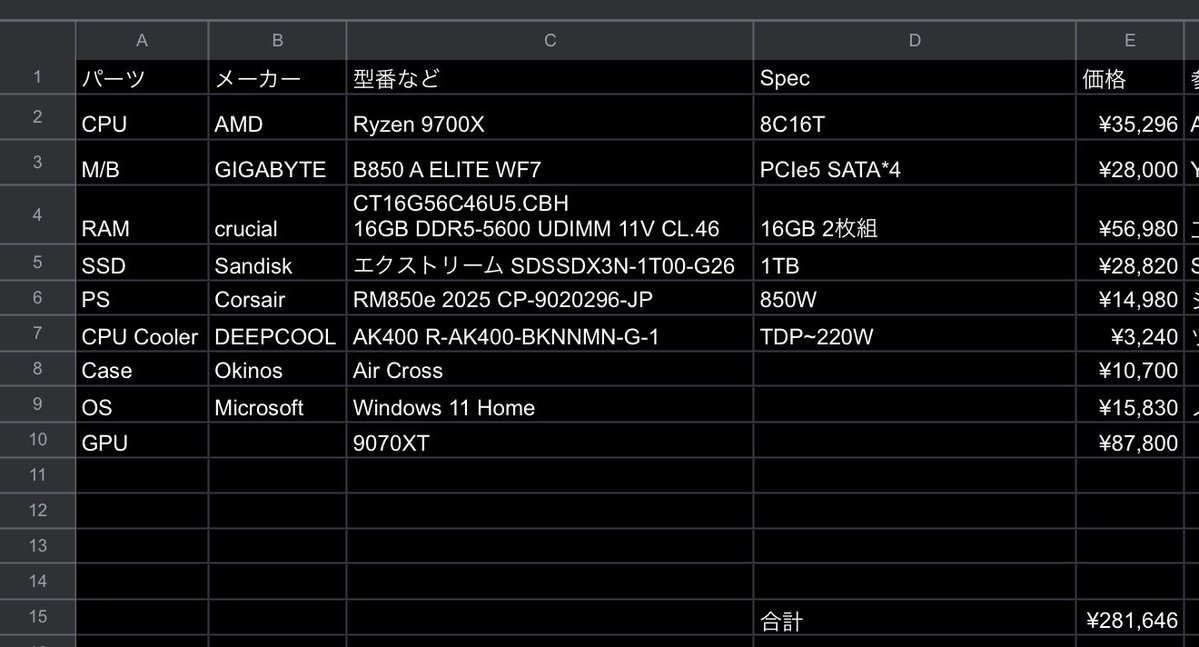Select the 850W spec cell

pos(915,297)
